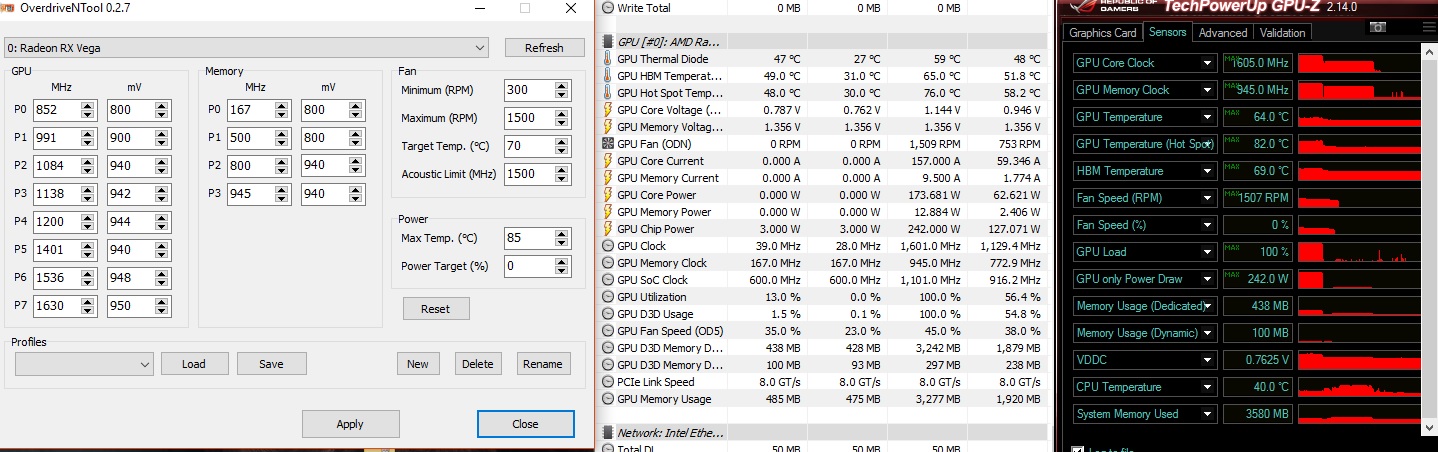
Task: Click the GPU Clock row circle icon
Action: point(608,246)
